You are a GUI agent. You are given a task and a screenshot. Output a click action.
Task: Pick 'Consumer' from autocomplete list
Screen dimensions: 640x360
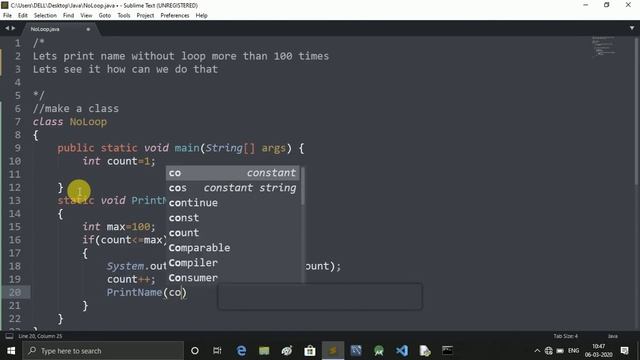pos(233,278)
